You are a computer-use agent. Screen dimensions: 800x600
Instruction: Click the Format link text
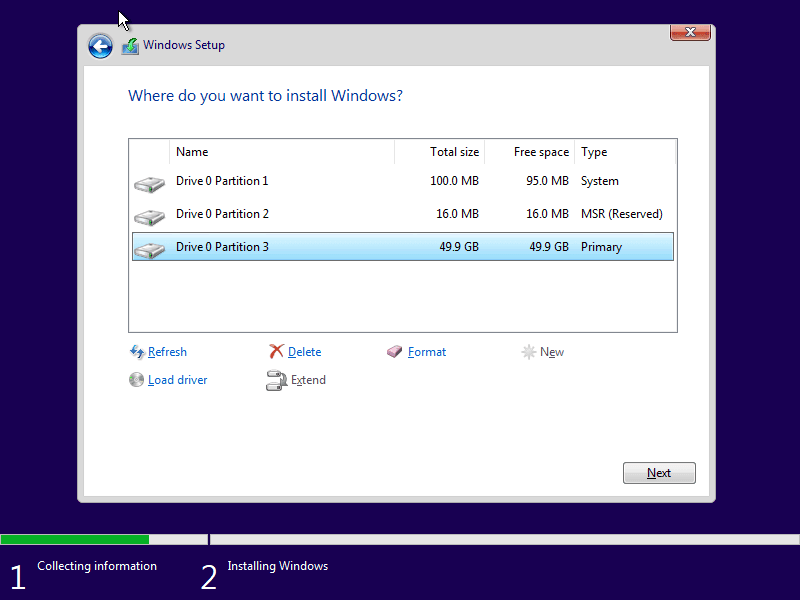tap(427, 352)
